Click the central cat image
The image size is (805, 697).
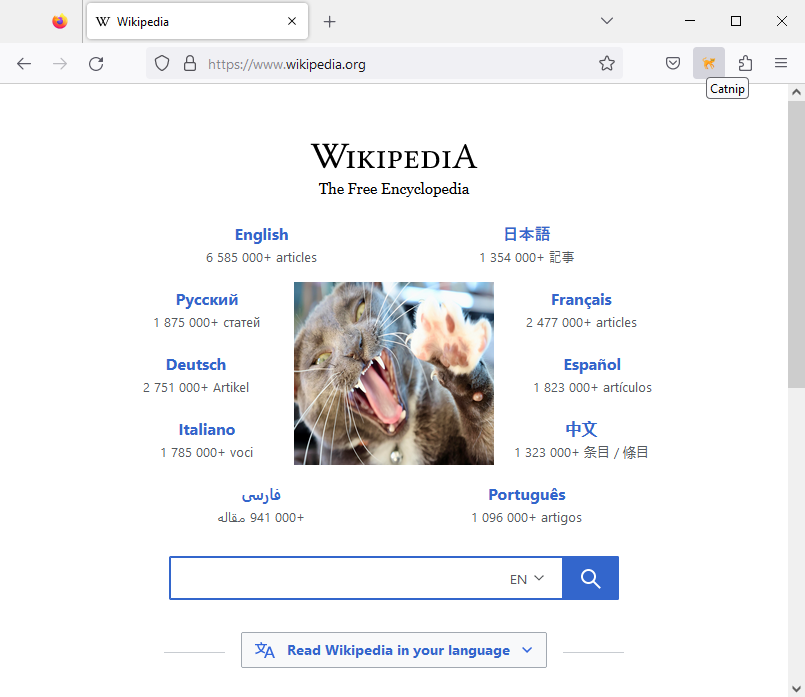tap(394, 373)
